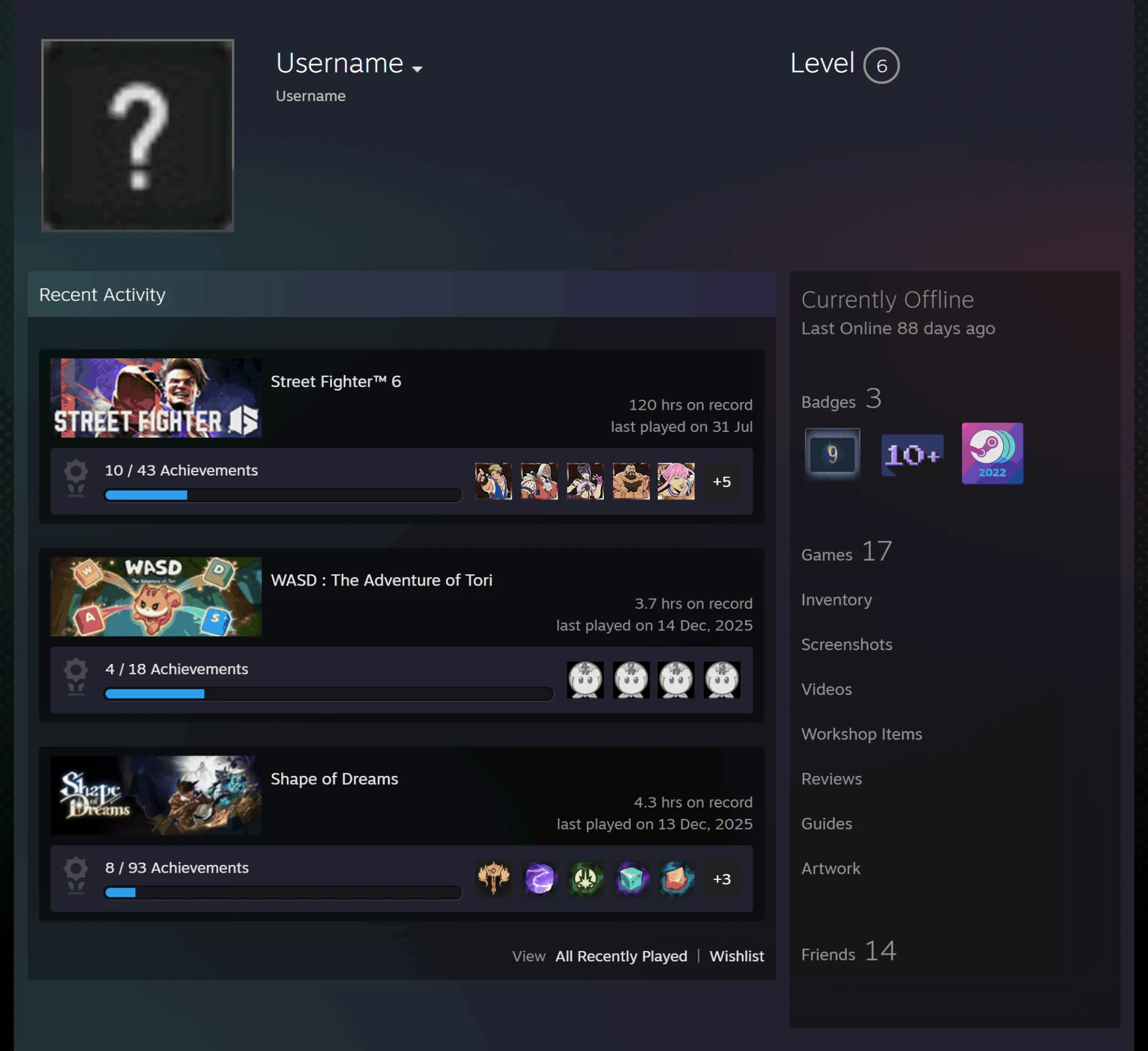Open the 8 / 93 Achievements link
The image size is (1148, 1051).
pyautogui.click(x=176, y=867)
